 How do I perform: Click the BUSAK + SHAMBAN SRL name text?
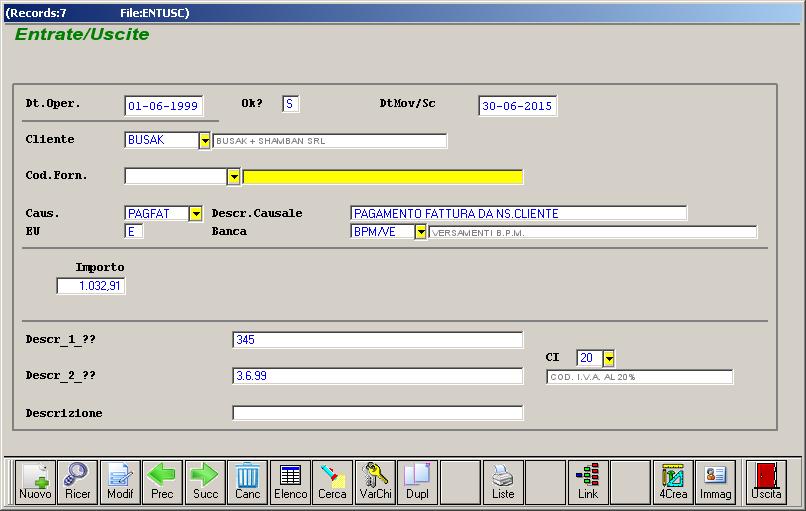pos(271,141)
